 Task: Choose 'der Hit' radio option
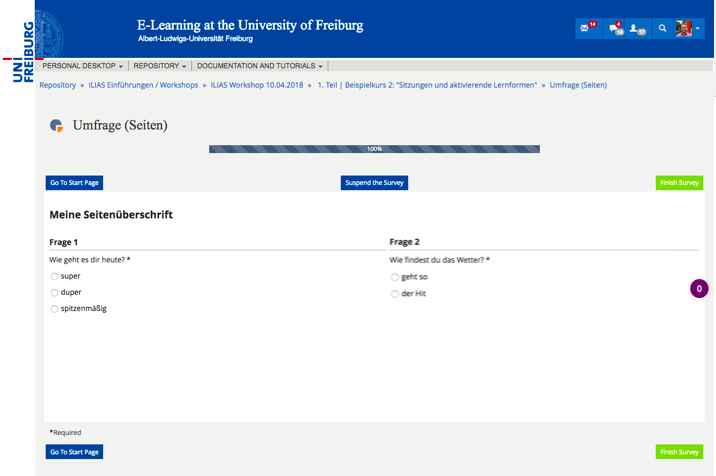tap(395, 294)
